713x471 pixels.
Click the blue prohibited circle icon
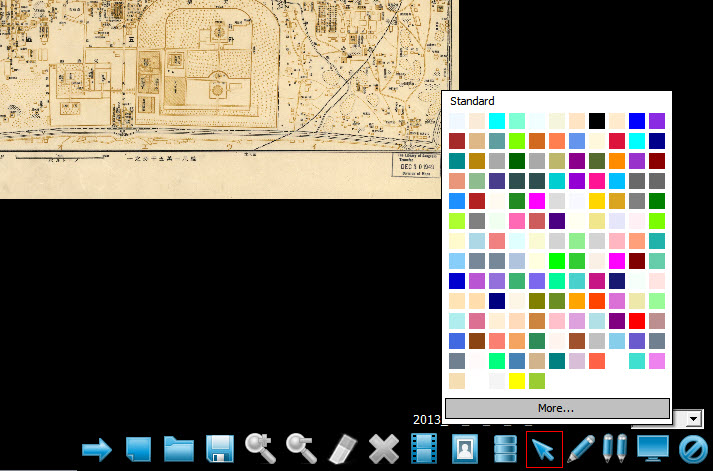click(x=692, y=449)
